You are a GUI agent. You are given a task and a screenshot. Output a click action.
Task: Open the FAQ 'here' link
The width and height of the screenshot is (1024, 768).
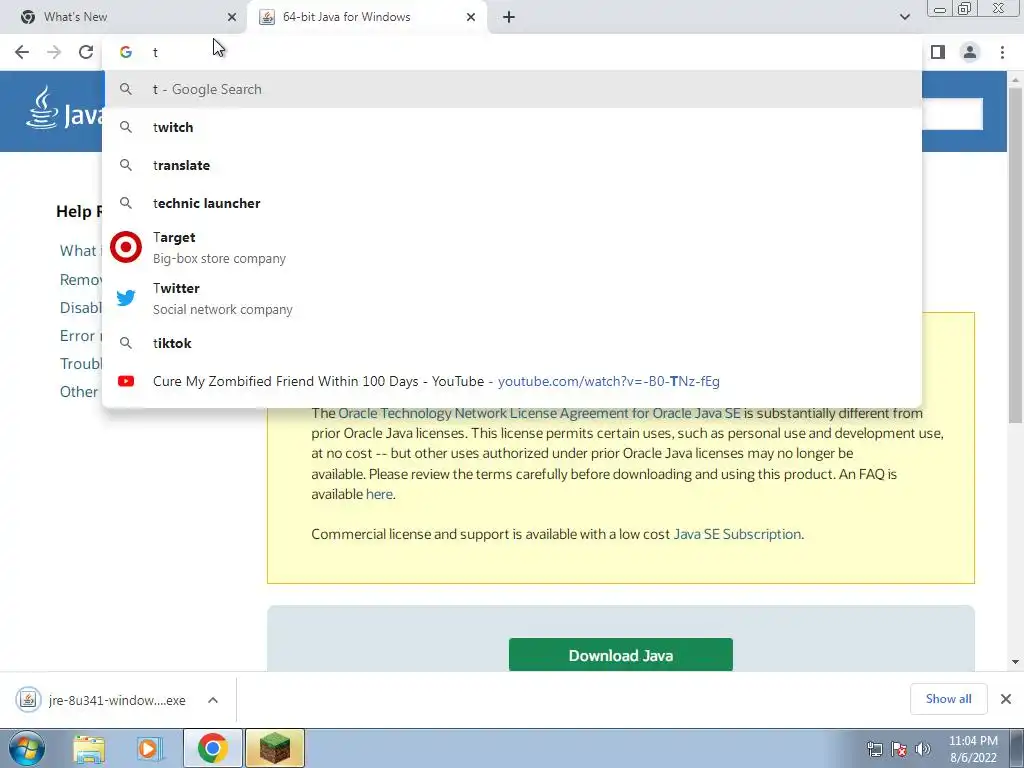point(379,494)
